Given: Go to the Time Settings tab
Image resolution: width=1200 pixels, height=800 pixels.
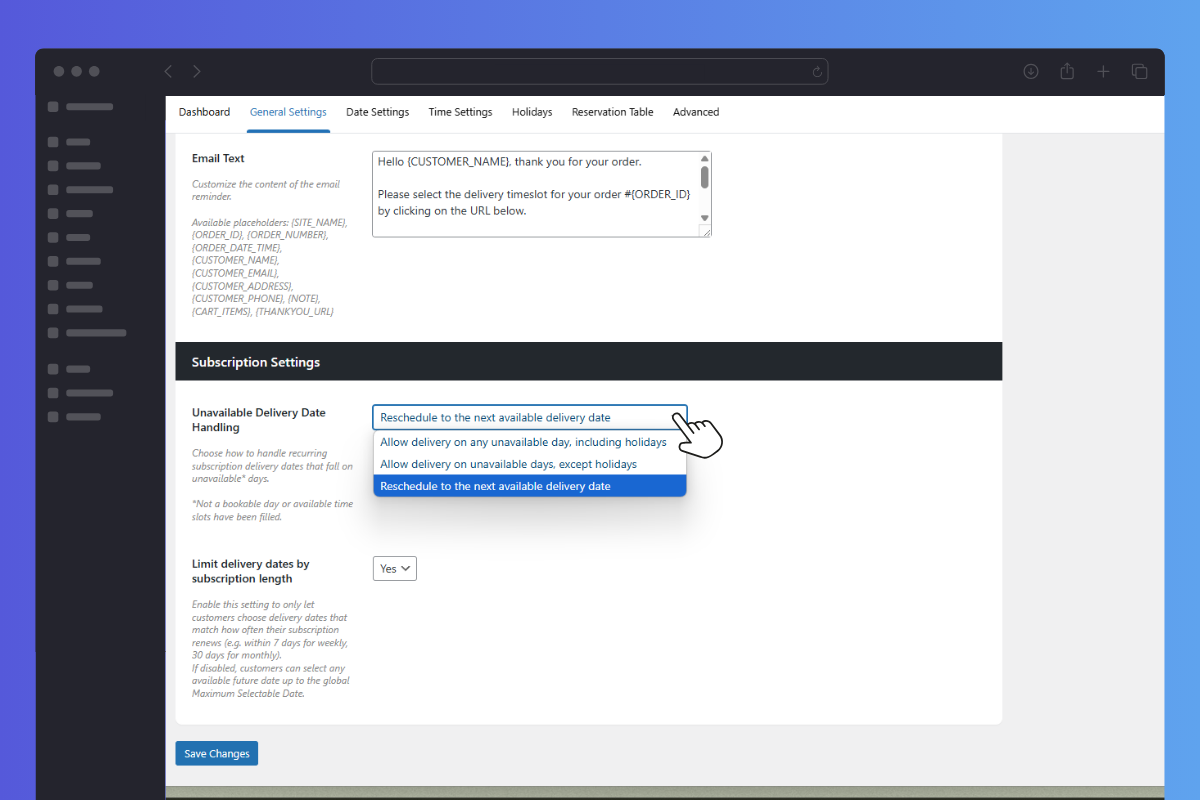Looking at the screenshot, I should pyautogui.click(x=460, y=112).
